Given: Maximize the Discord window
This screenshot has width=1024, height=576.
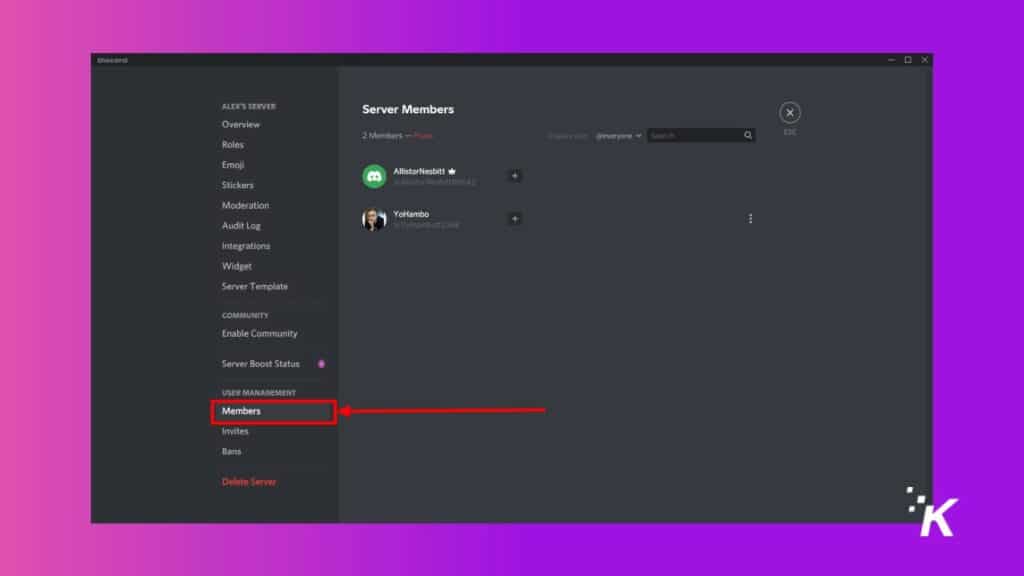Looking at the screenshot, I should (x=908, y=59).
